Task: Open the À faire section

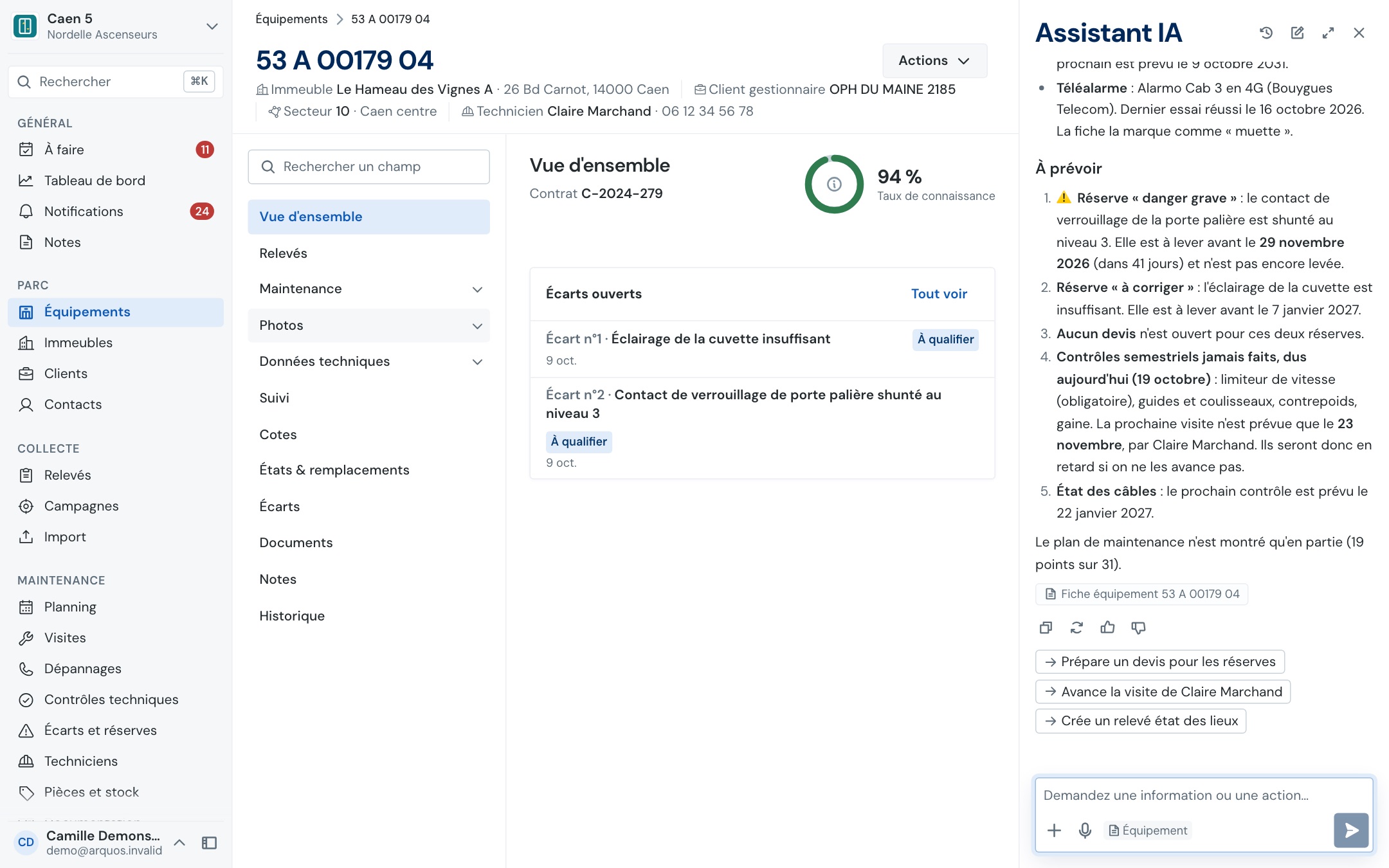Action: tap(116, 150)
